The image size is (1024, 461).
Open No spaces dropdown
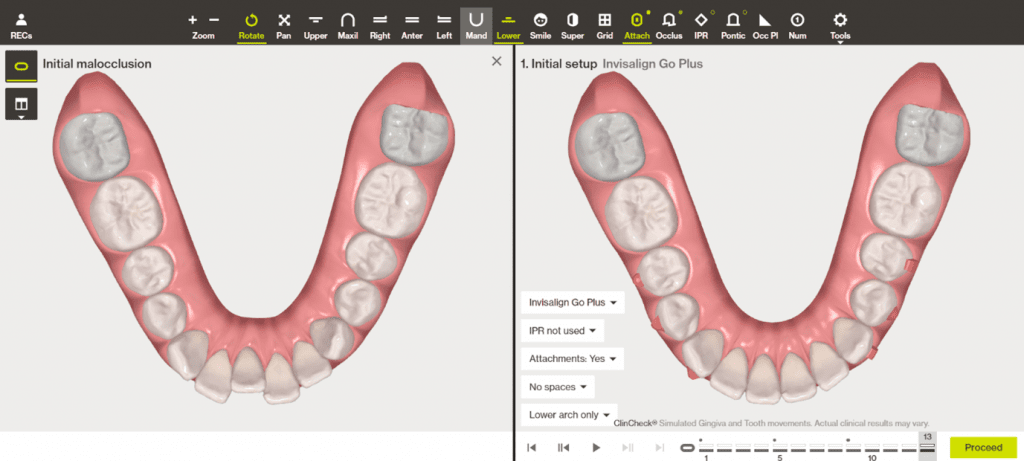click(x=558, y=387)
